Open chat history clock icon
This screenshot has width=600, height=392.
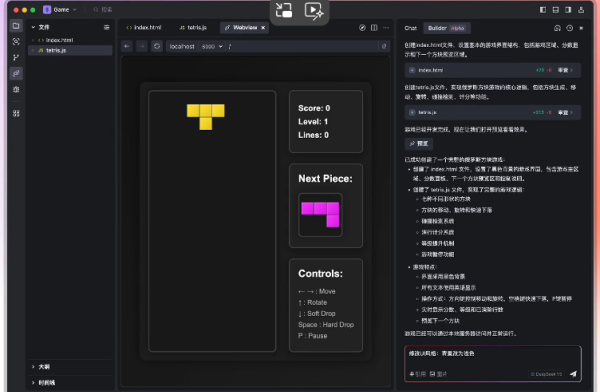click(570, 28)
